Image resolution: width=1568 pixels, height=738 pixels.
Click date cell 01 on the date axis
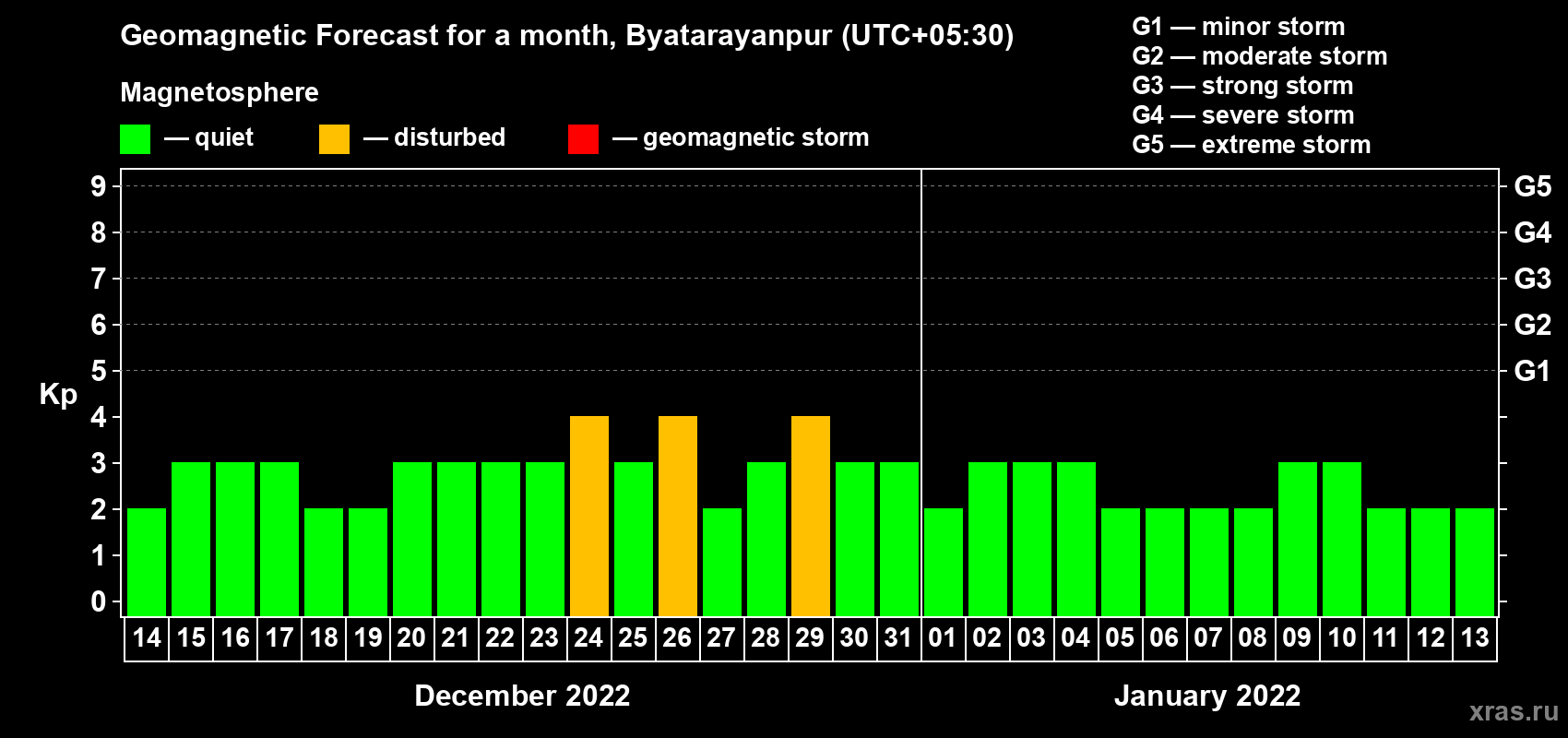tap(944, 638)
